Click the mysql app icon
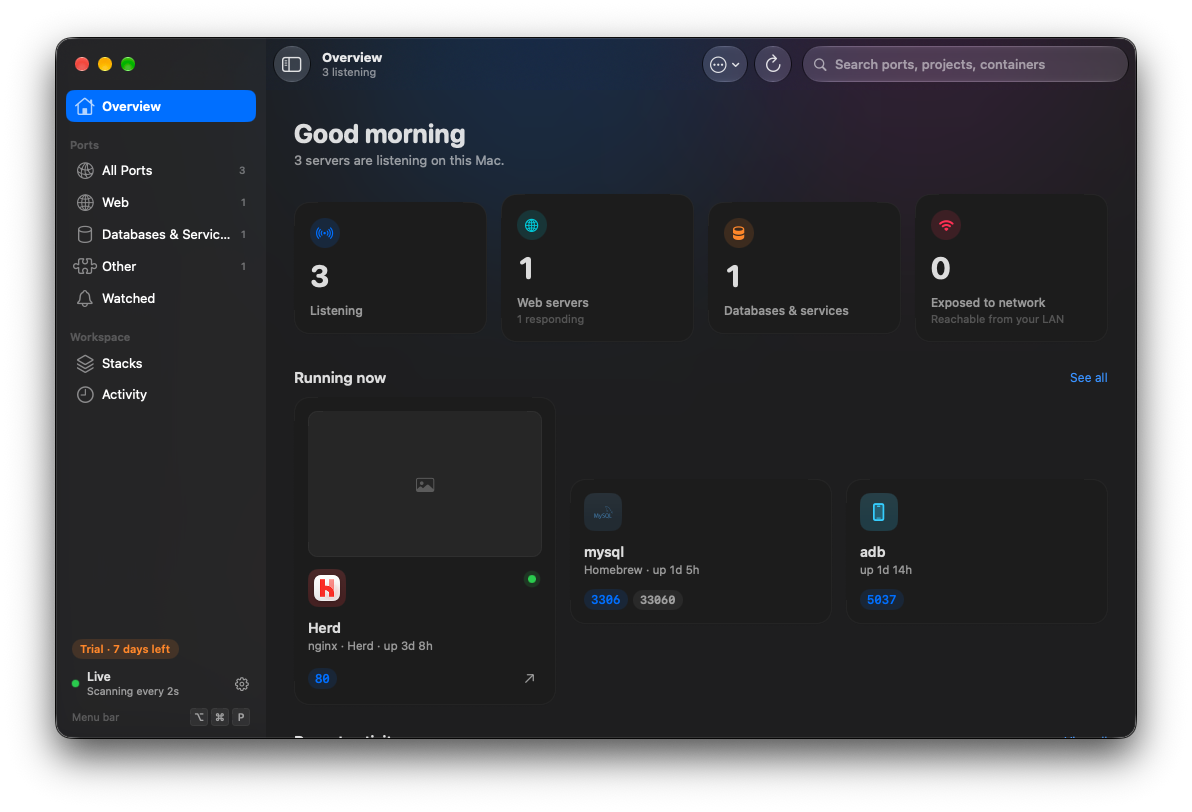 pyautogui.click(x=603, y=512)
